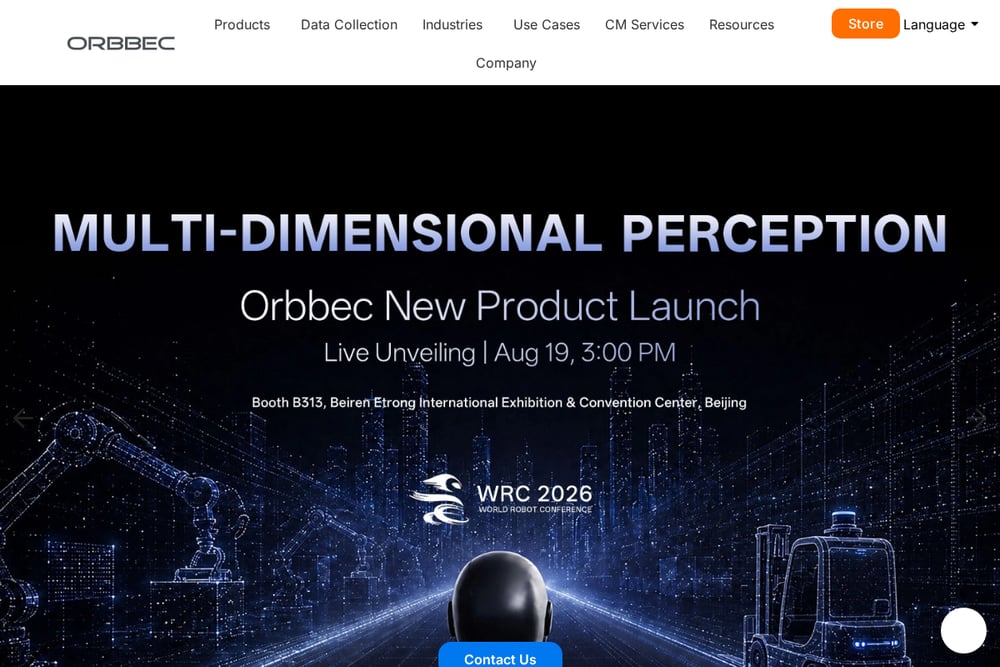Screen dimensions: 1000x667
Task: Click the Booth B313 address line
Action: (499, 402)
